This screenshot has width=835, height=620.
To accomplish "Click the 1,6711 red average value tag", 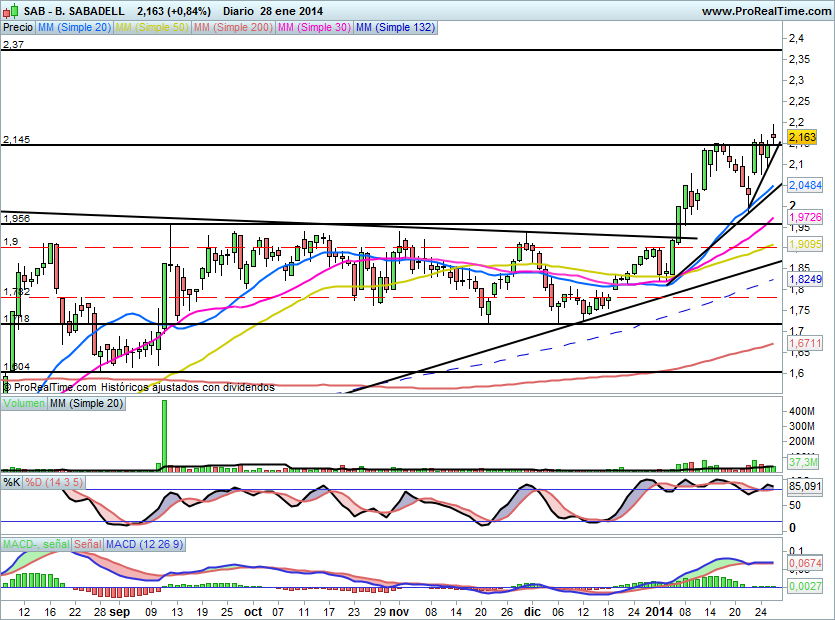I will tap(805, 343).
